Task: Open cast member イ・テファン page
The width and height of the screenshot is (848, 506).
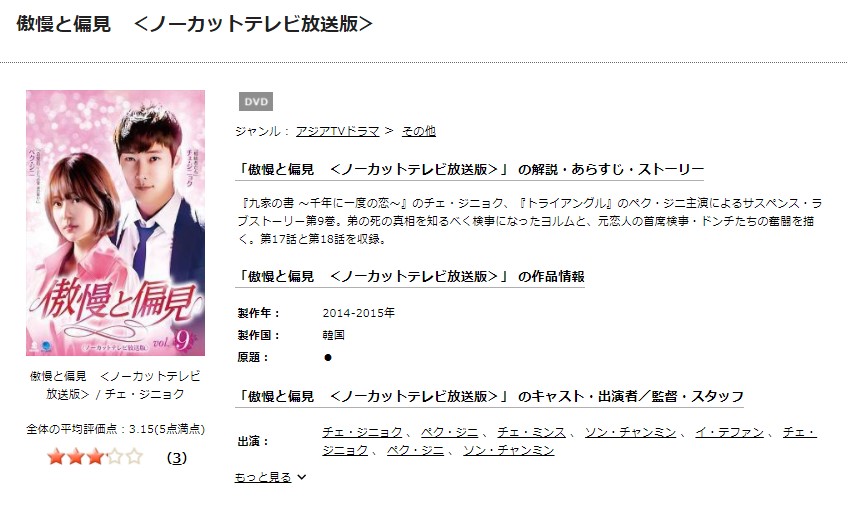Action: 730,432
